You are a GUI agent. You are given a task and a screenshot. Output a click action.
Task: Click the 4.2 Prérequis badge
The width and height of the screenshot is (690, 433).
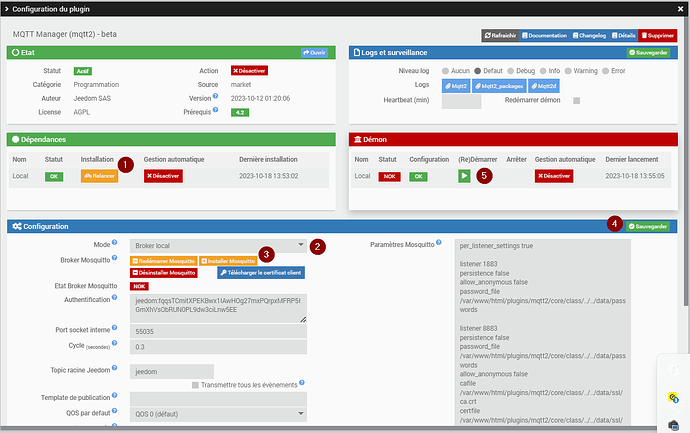pyautogui.click(x=240, y=112)
